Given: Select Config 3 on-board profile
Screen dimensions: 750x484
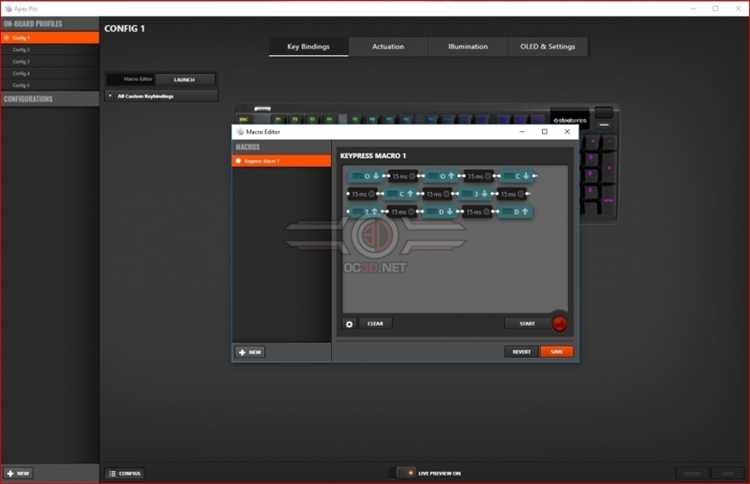Looking at the screenshot, I should [50, 62].
